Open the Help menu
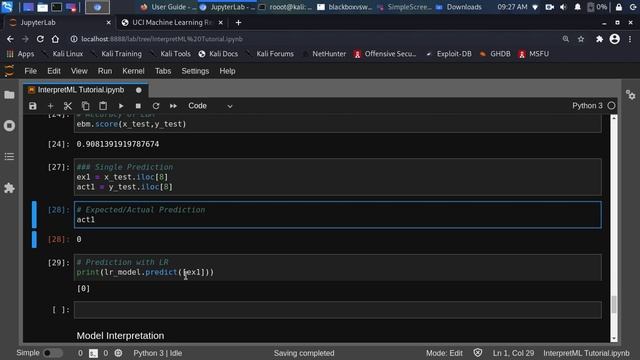Screen dimensions: 640x360 coord(227,71)
